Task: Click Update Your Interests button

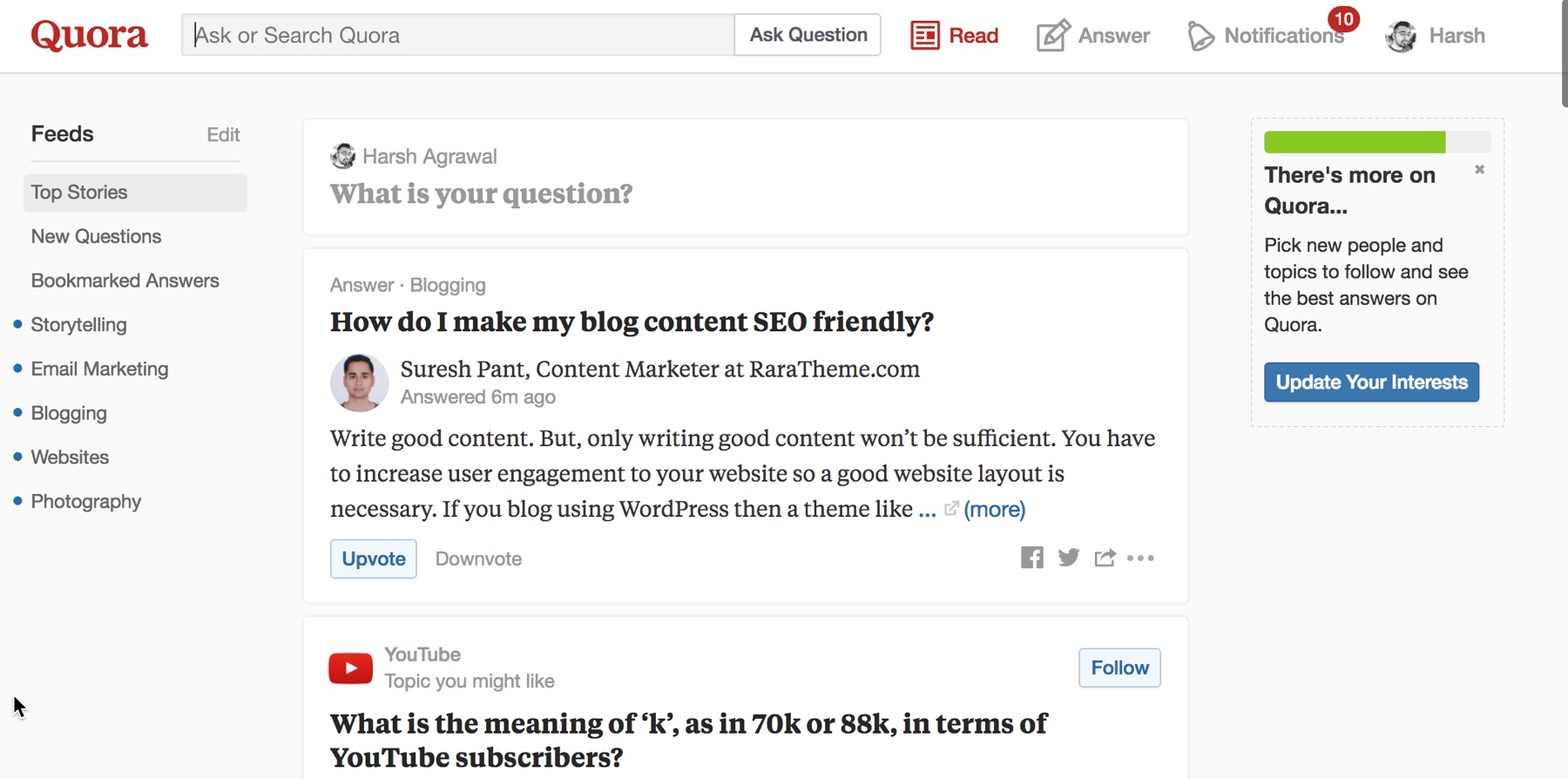Action: coord(1371,382)
